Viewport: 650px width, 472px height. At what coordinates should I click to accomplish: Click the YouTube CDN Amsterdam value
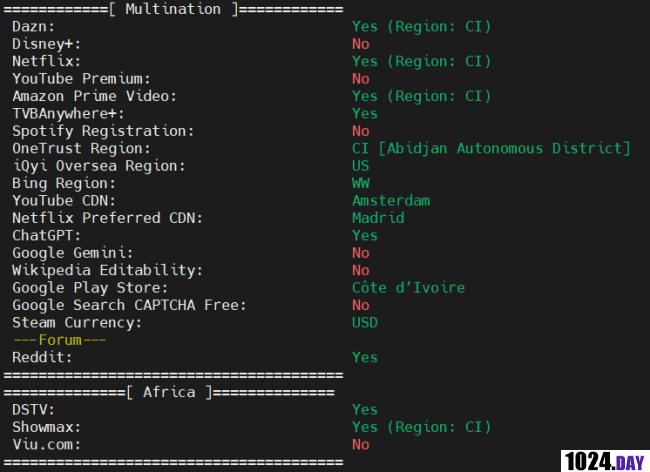pos(391,201)
